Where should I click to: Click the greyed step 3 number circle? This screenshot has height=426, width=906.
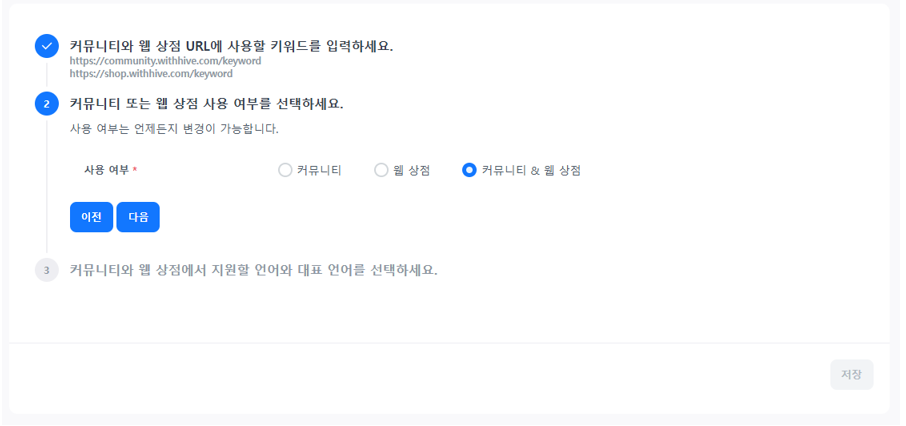point(47,270)
